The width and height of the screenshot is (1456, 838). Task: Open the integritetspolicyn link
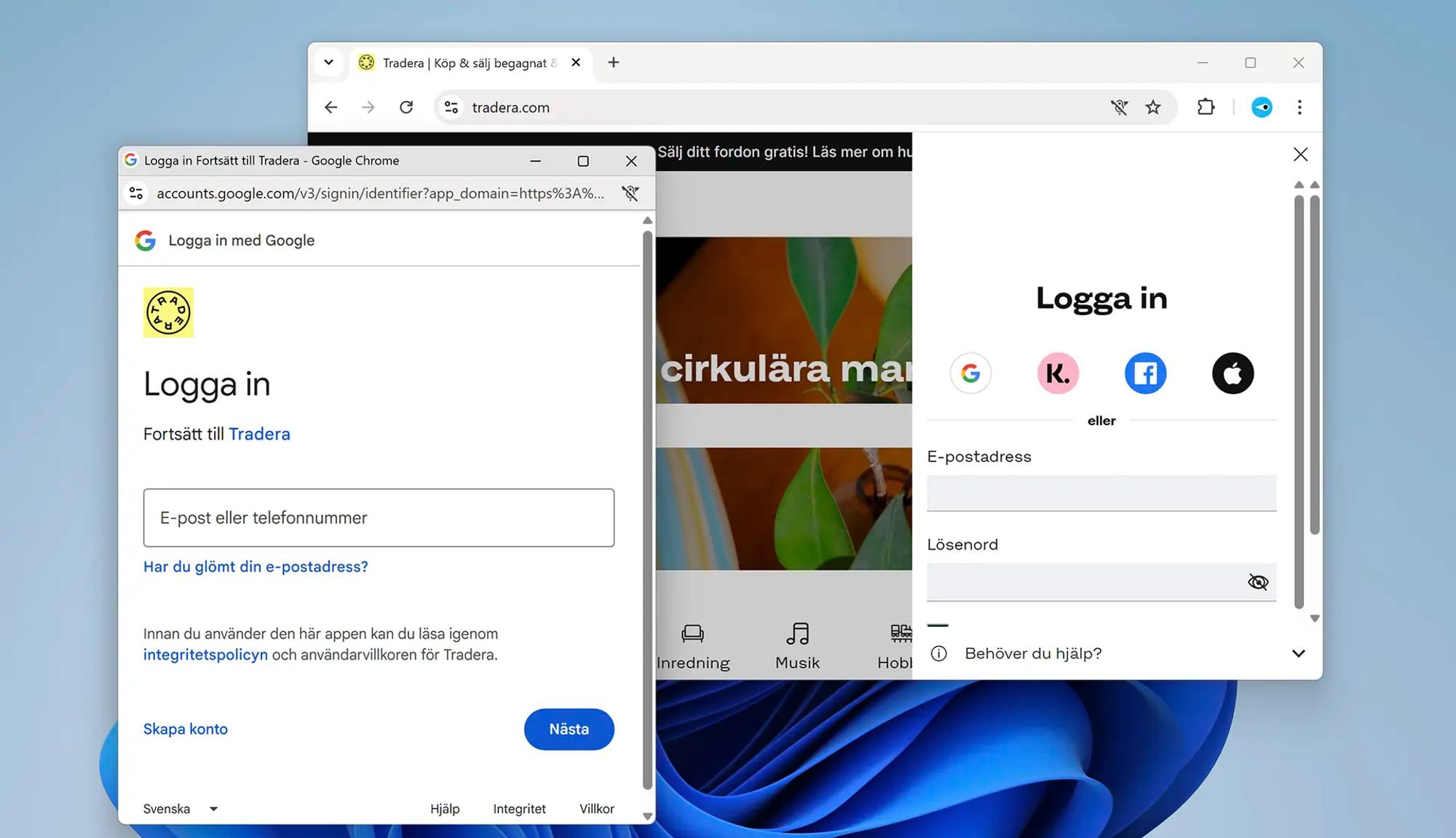pyautogui.click(x=205, y=655)
